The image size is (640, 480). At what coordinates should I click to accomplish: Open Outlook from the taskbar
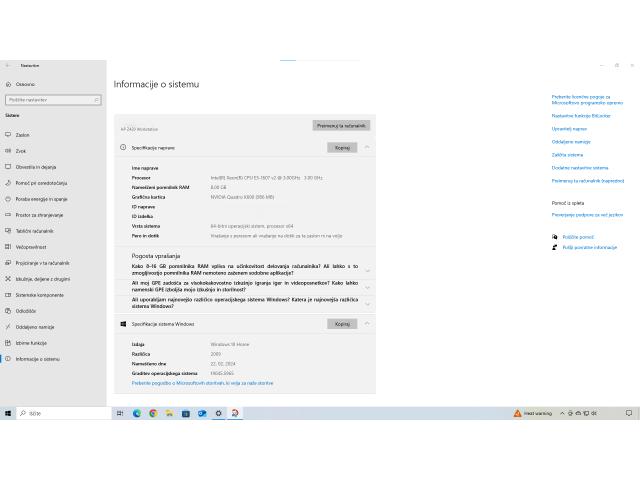pyautogui.click(x=202, y=413)
